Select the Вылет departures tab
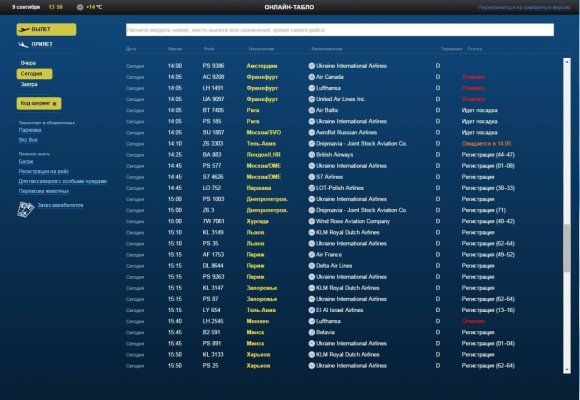The image size is (580, 400). [46, 30]
